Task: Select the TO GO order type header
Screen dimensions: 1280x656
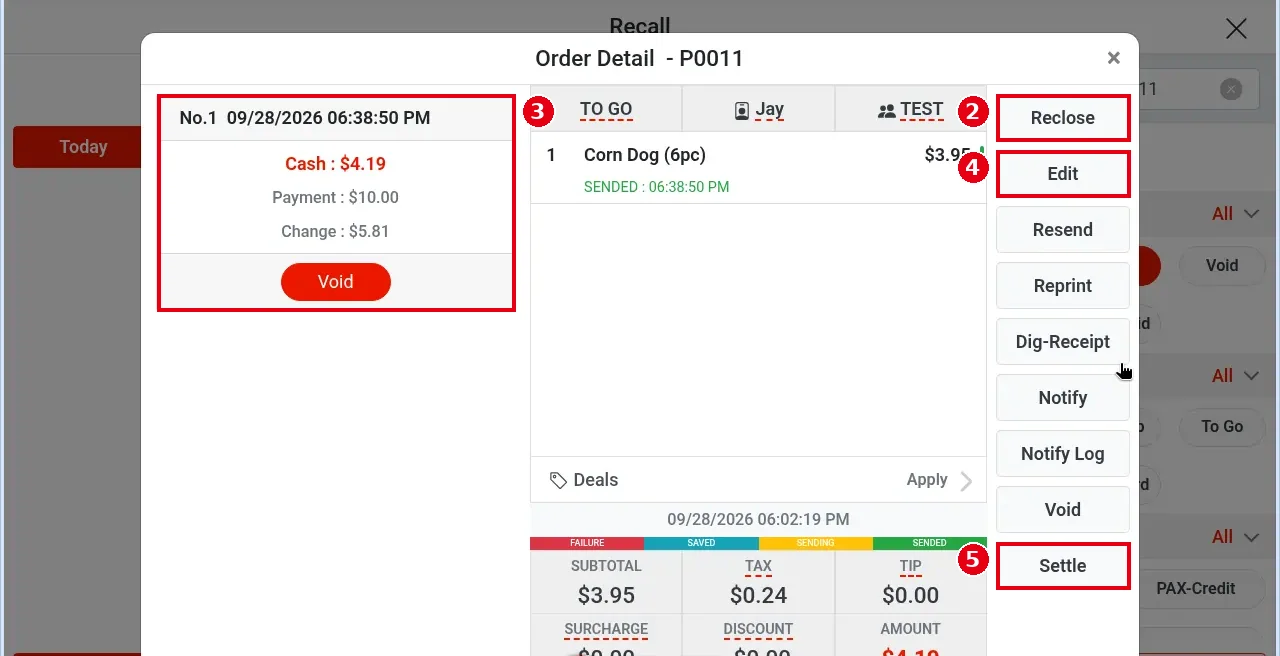Action: pyautogui.click(x=606, y=110)
